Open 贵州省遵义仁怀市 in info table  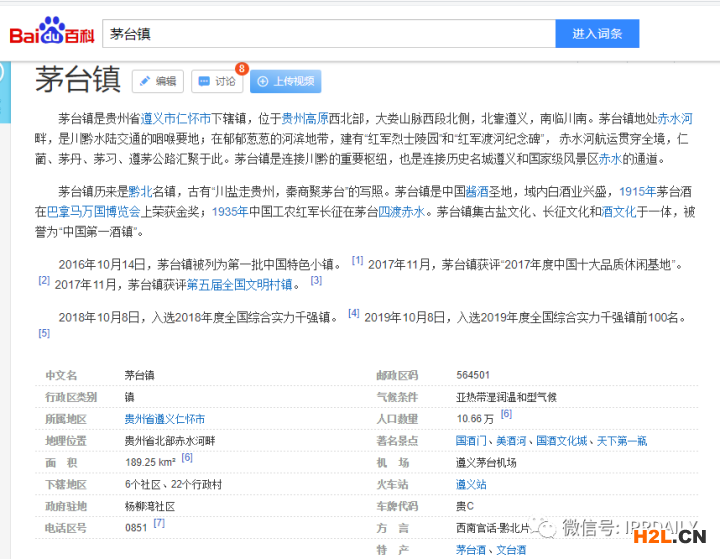[164, 419]
